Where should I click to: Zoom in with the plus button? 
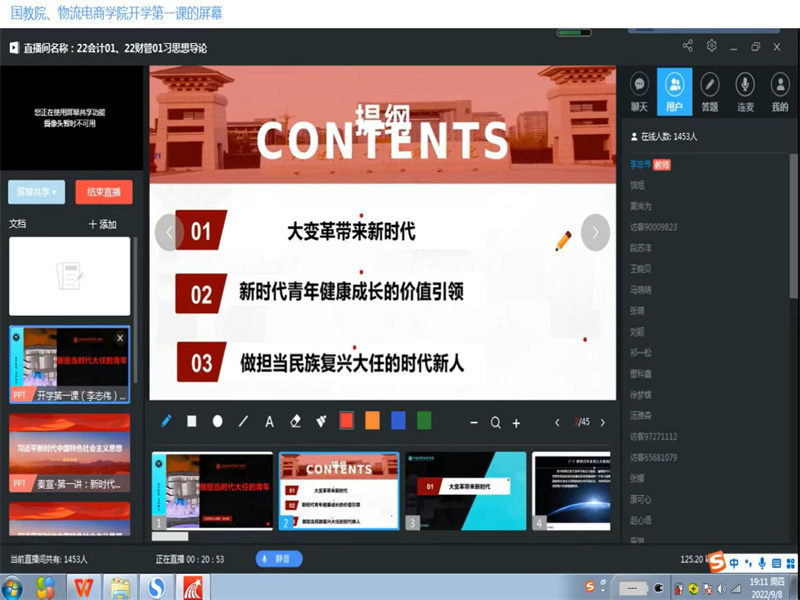coord(516,423)
